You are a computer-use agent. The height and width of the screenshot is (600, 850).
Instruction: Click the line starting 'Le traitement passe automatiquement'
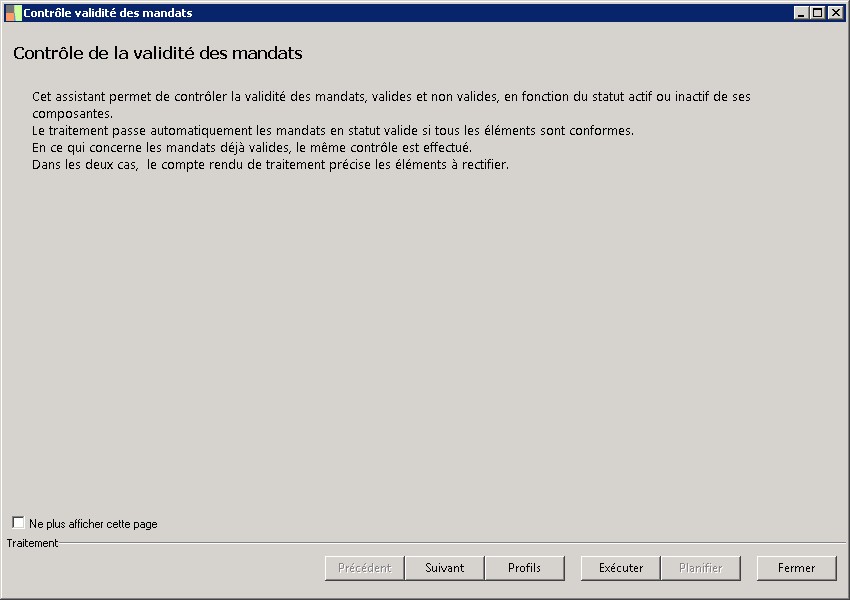pos(333,131)
